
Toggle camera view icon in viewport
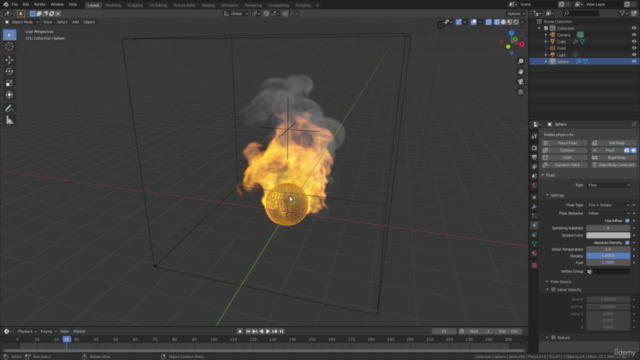click(x=520, y=82)
